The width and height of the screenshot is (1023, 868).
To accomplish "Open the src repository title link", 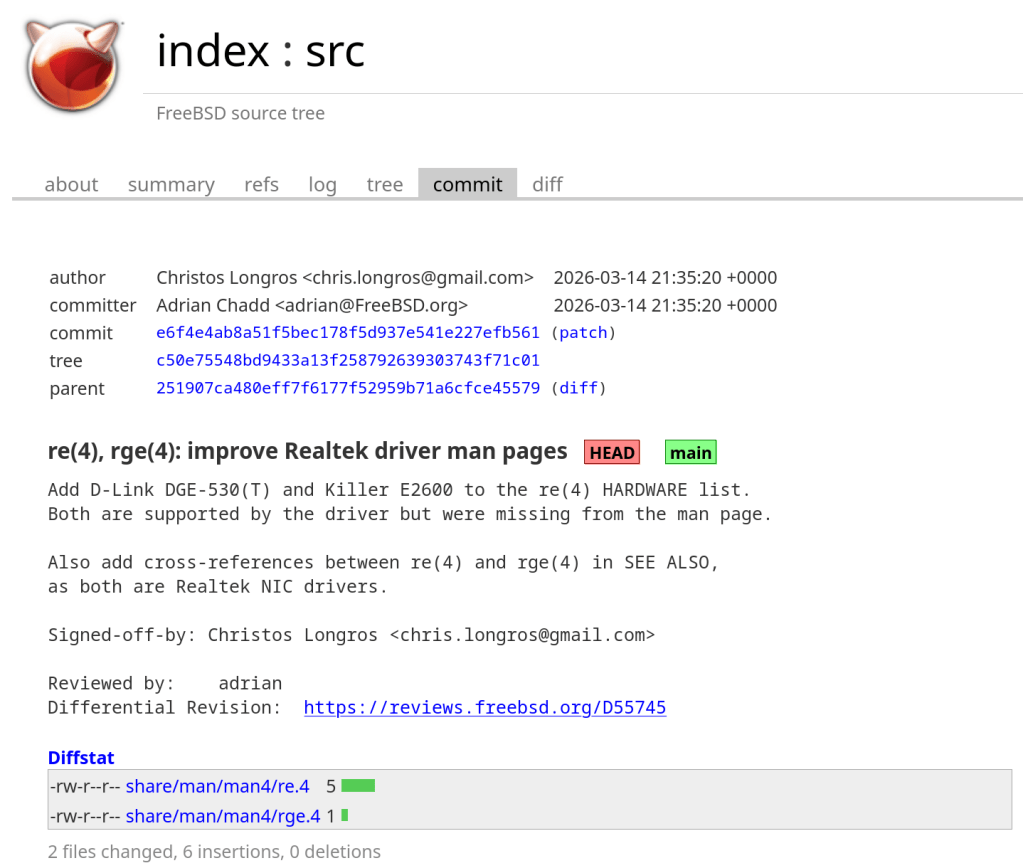I will click(x=335, y=51).
